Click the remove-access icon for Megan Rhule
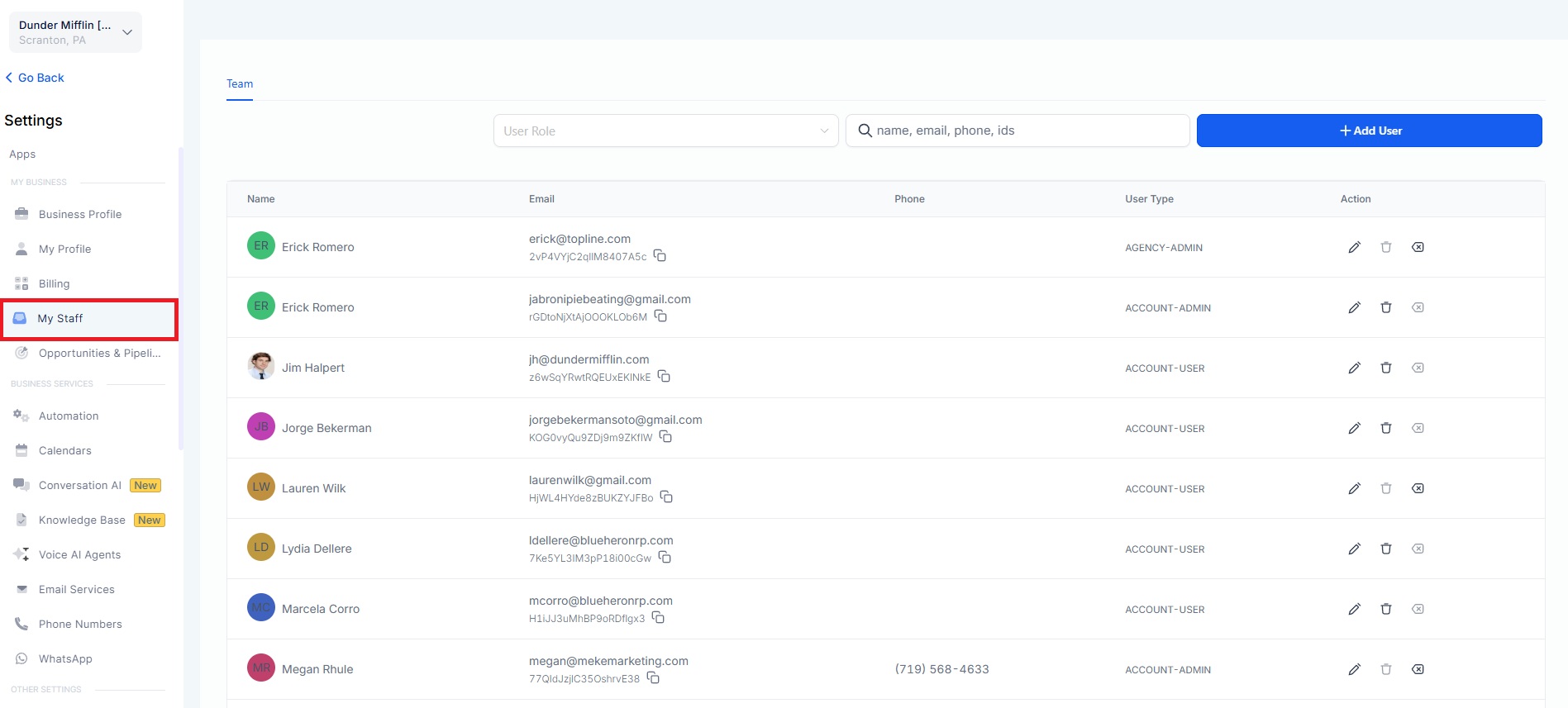Screen dimensions: 1568x708 point(1418,669)
